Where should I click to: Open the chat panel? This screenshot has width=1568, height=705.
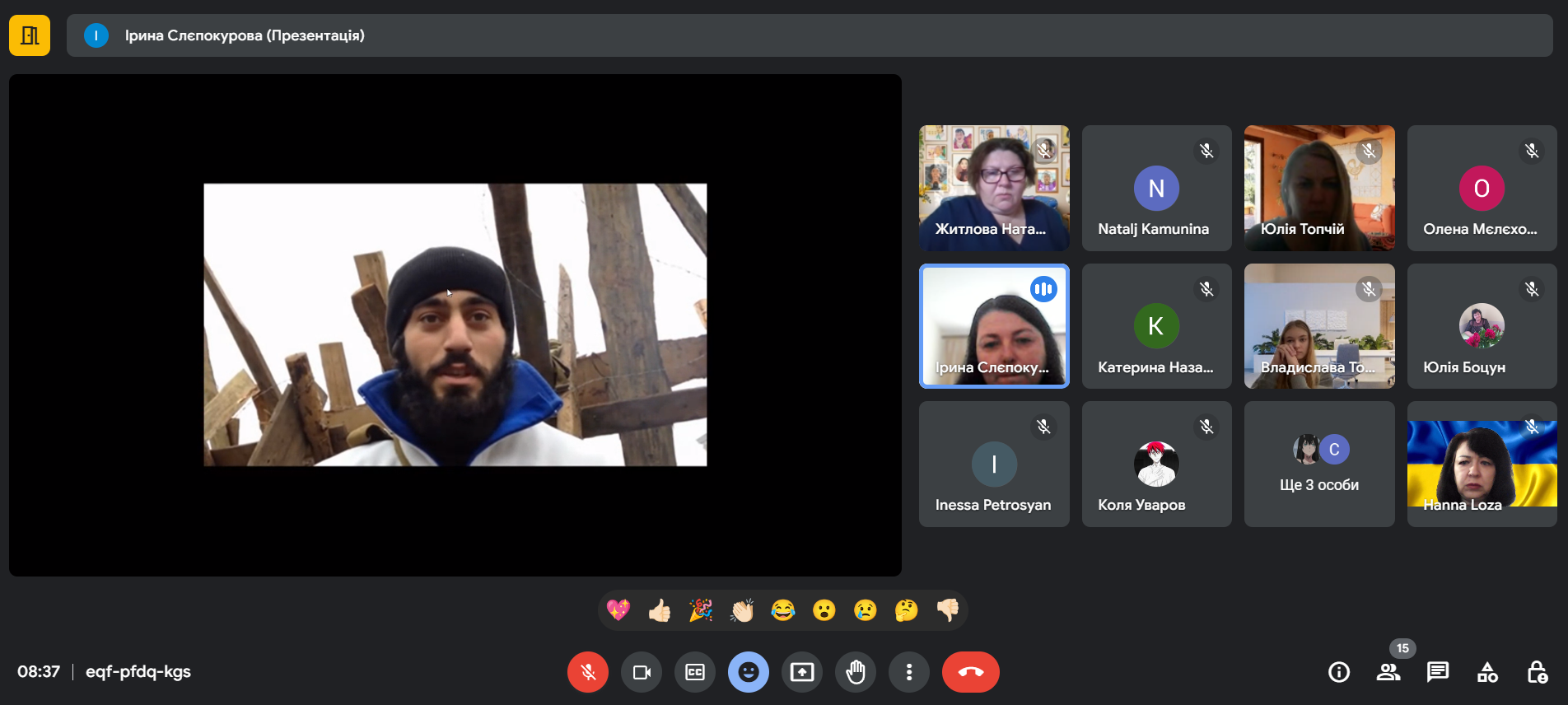pyautogui.click(x=1438, y=672)
